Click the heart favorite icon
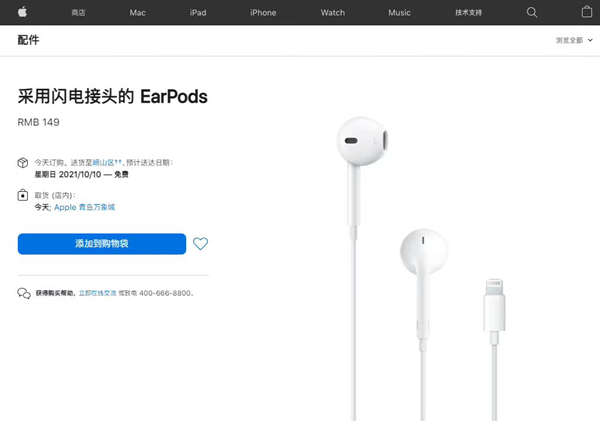Image resolution: width=600 pixels, height=436 pixels. pos(201,243)
